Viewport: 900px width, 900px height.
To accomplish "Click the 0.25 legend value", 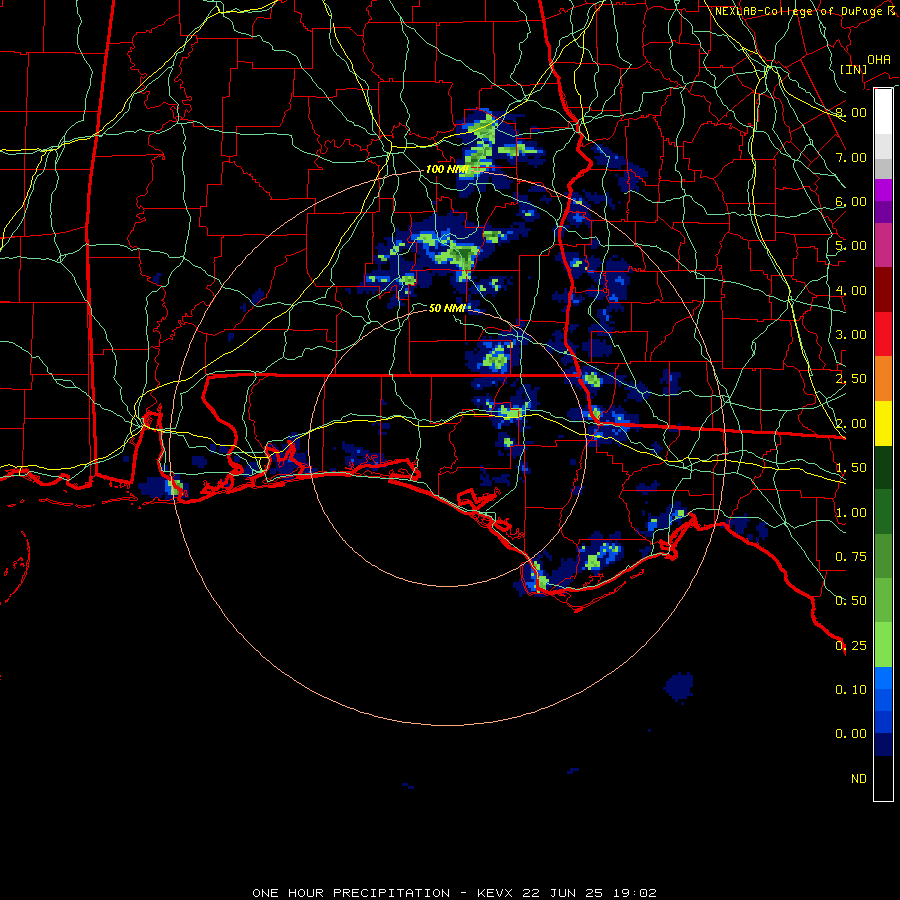I will [x=850, y=646].
